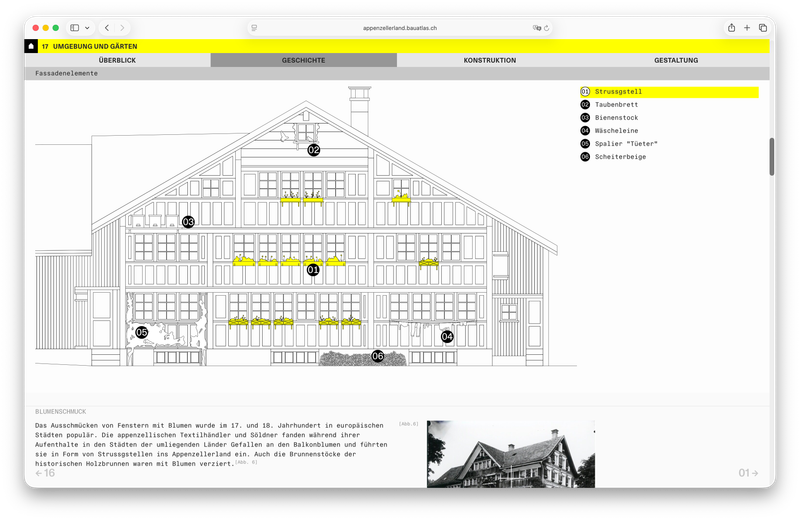
Task: Switch to the KONSTRUKTION tab
Action: (490, 60)
